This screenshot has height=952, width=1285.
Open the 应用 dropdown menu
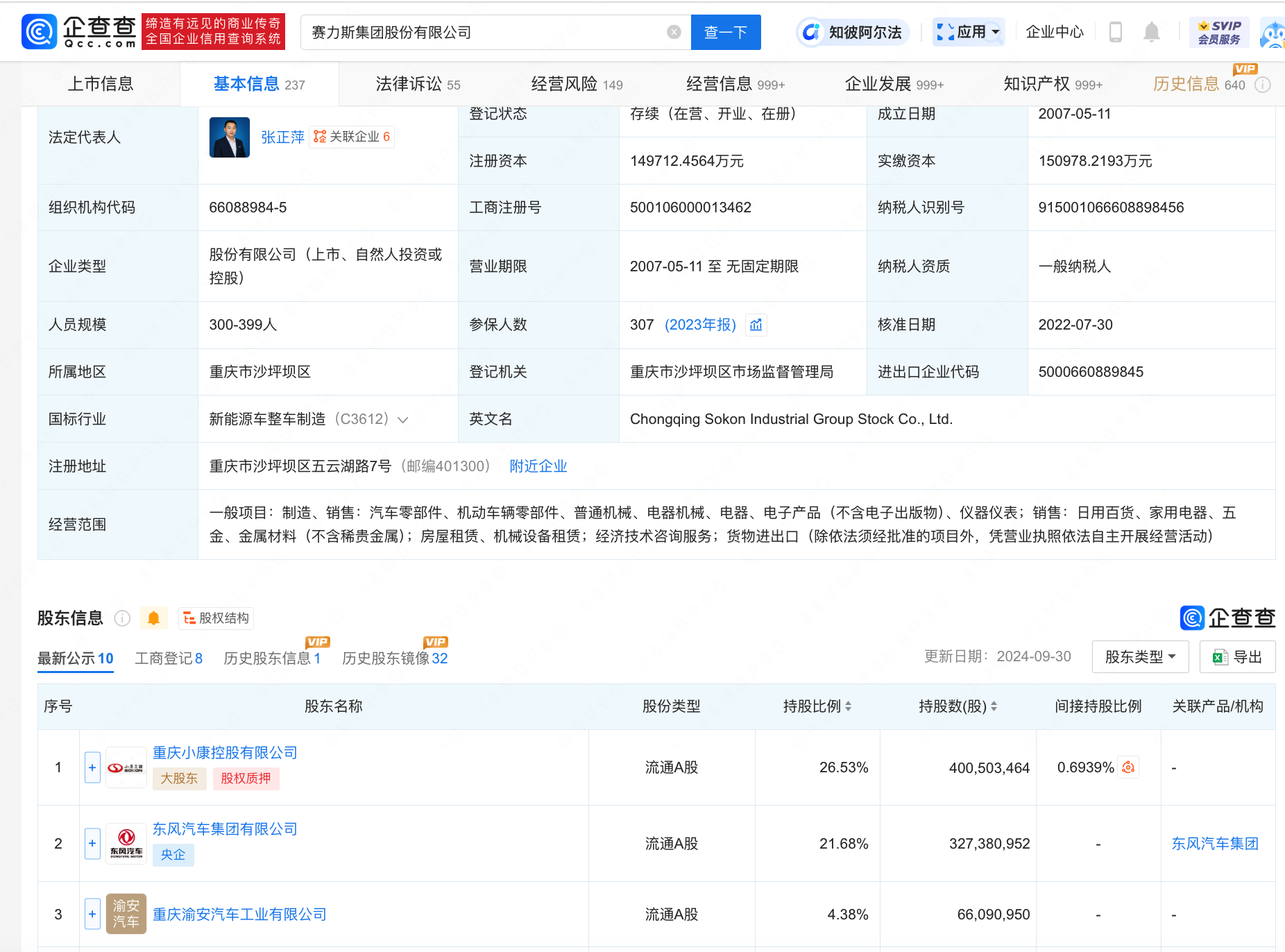969,32
